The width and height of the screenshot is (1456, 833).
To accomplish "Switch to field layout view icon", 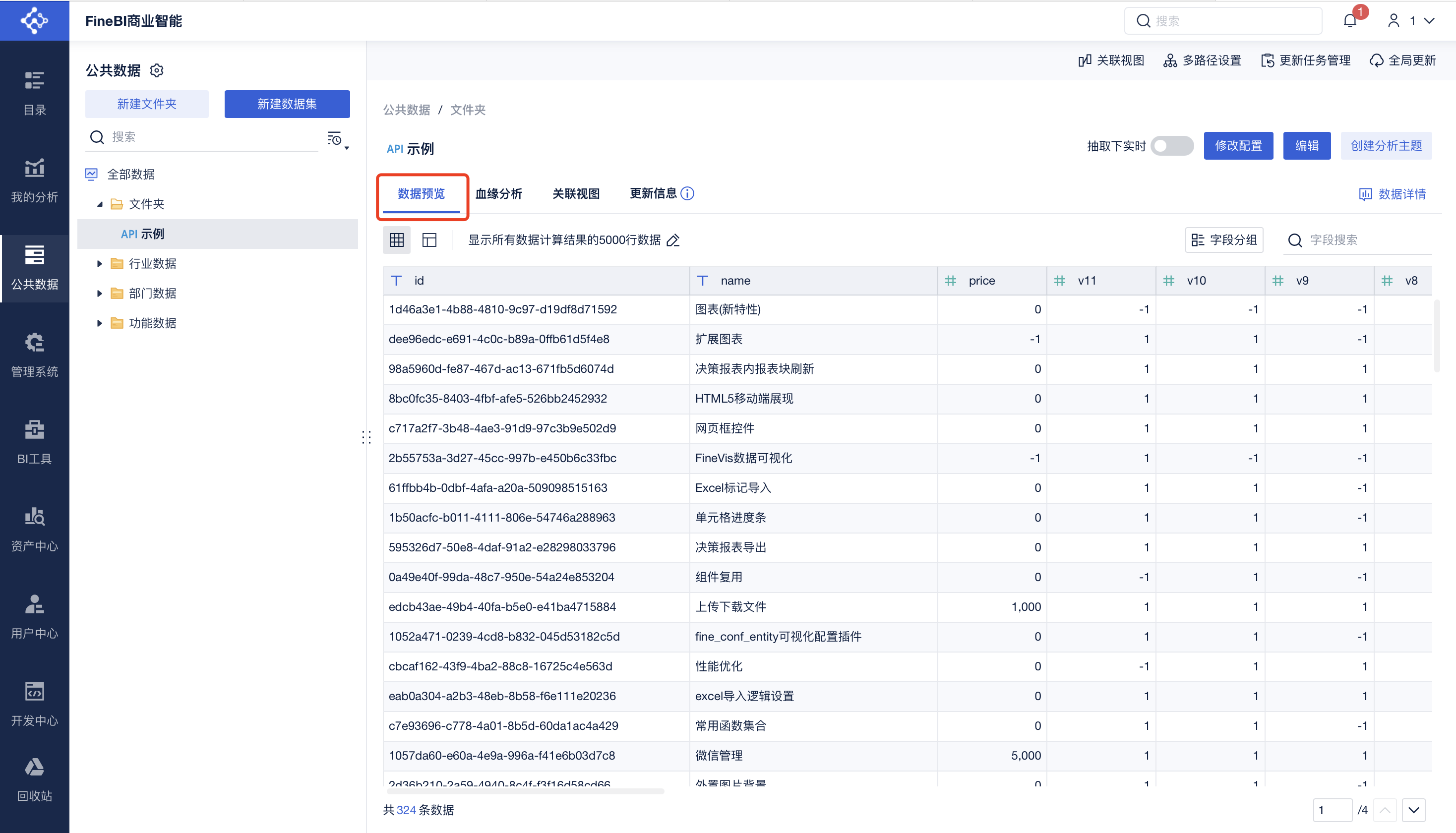I will [x=429, y=239].
